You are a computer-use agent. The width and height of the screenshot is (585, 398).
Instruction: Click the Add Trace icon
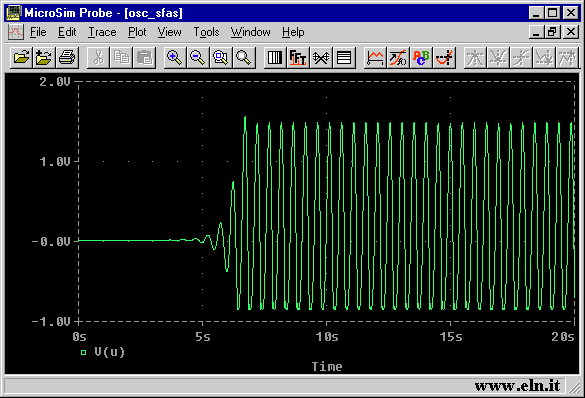(375, 58)
